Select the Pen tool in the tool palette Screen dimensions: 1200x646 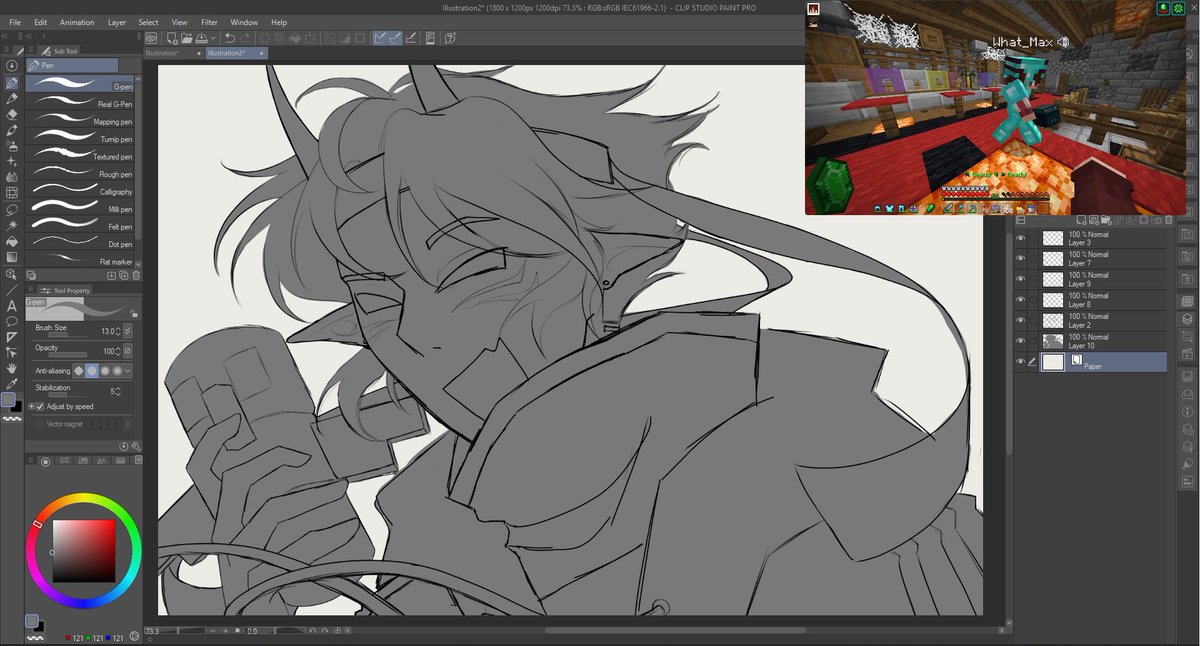pyautogui.click(x=14, y=83)
